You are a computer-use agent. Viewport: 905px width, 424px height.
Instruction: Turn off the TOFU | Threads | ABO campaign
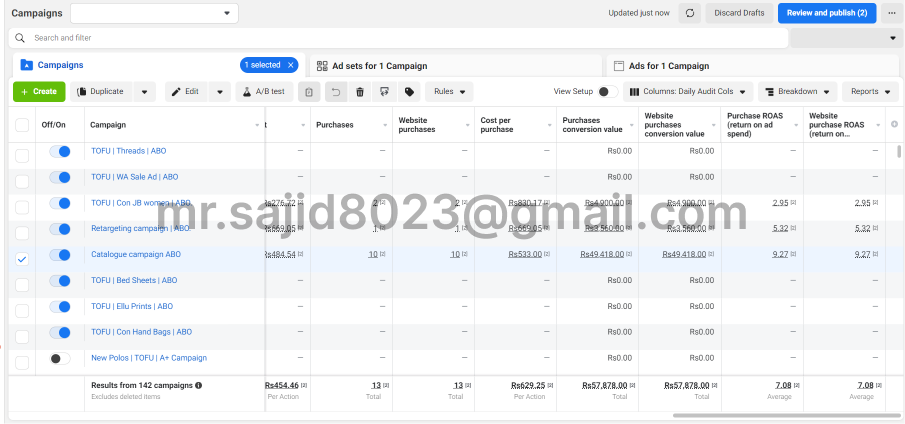(60, 151)
